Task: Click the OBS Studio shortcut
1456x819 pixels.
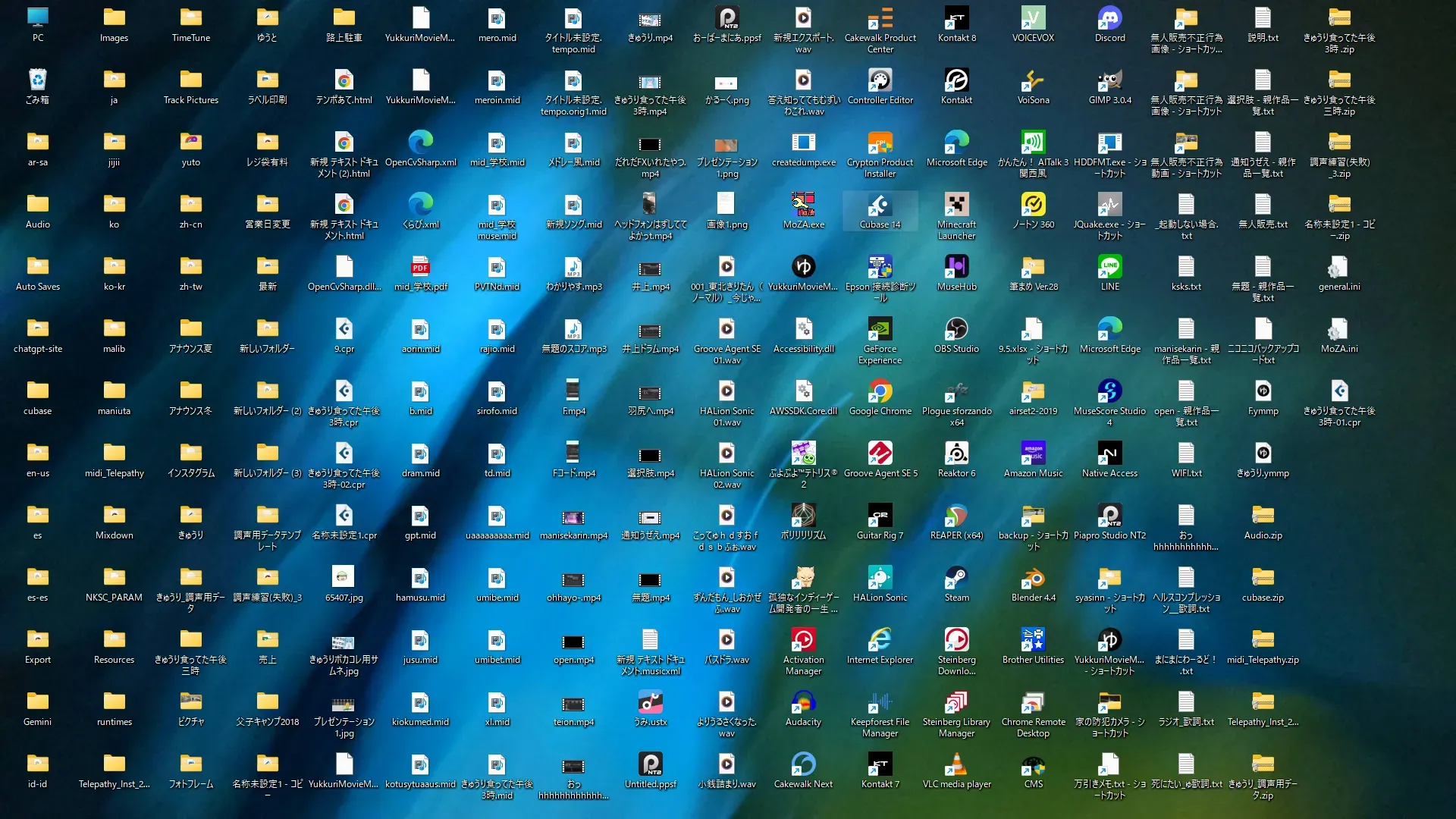Action: (956, 330)
